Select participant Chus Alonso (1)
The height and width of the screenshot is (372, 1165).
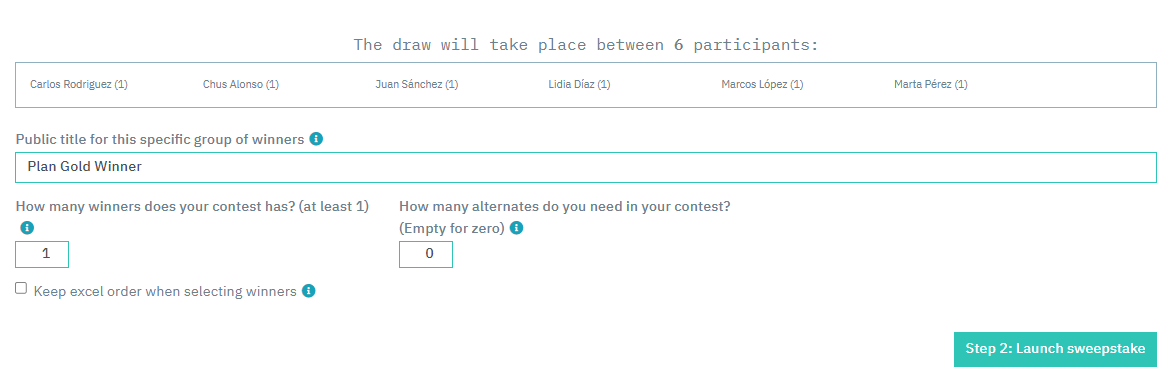coord(241,85)
